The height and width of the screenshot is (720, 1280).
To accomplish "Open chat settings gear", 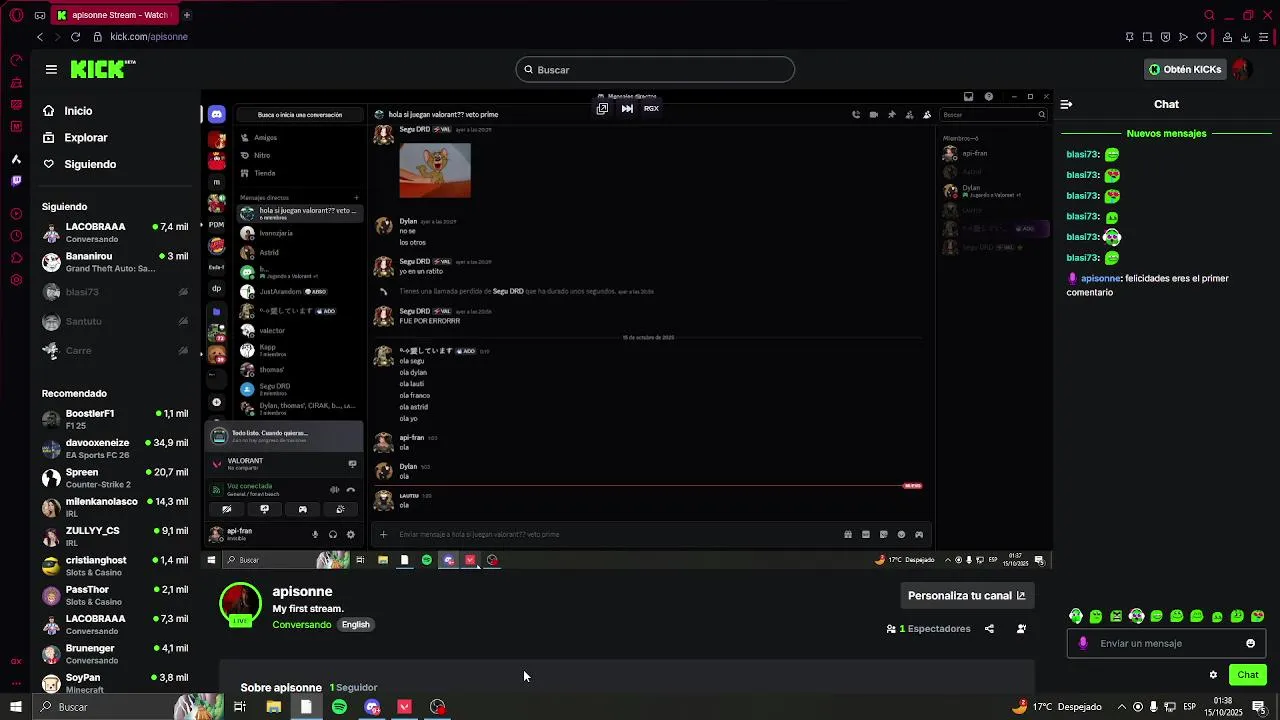I will tap(1213, 675).
